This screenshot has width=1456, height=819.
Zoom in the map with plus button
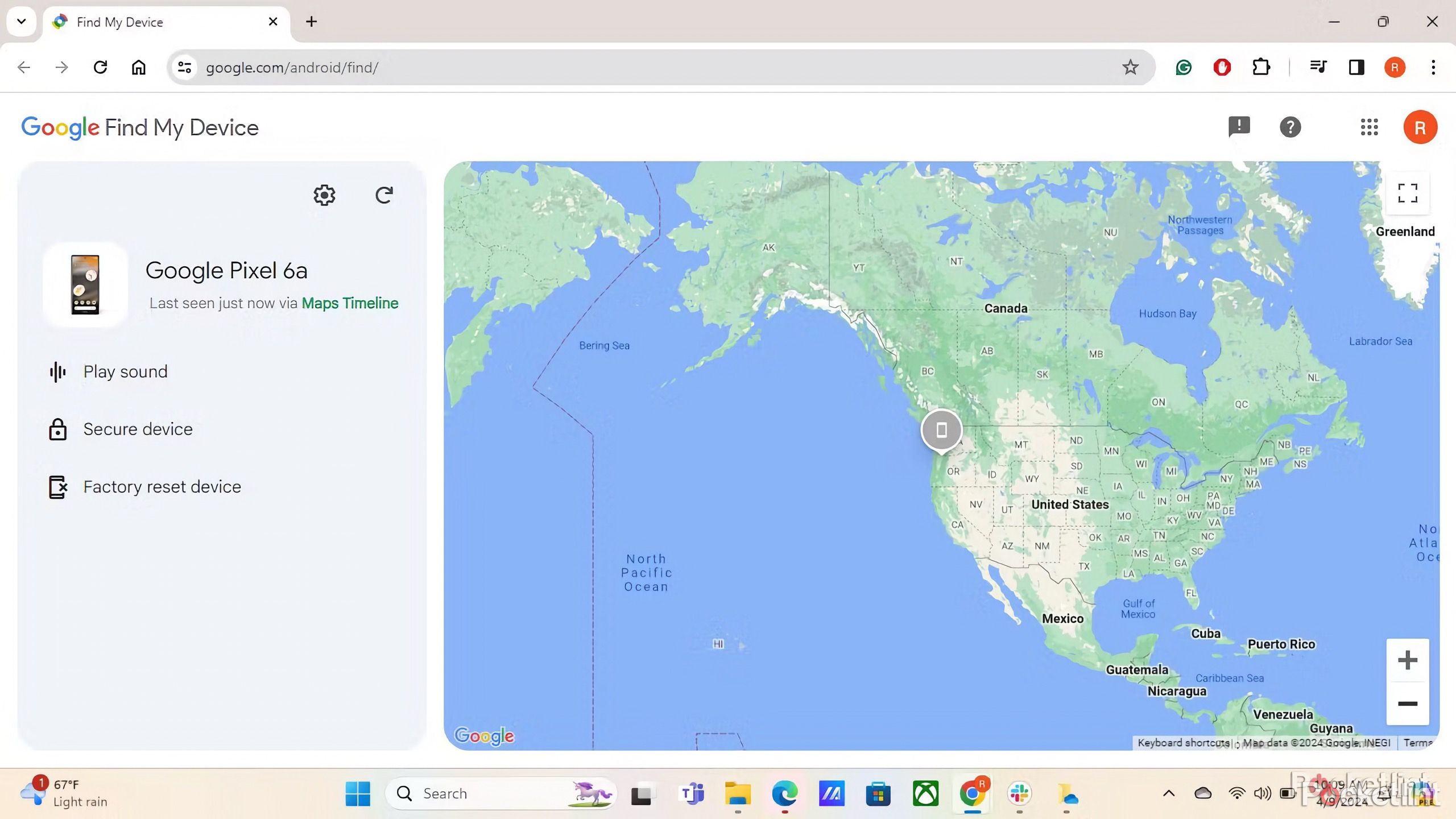[1408, 660]
